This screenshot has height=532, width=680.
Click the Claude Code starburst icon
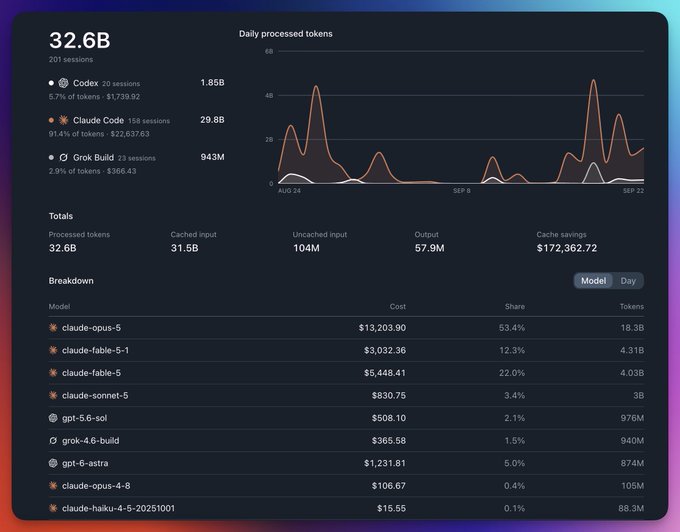click(x=63, y=120)
